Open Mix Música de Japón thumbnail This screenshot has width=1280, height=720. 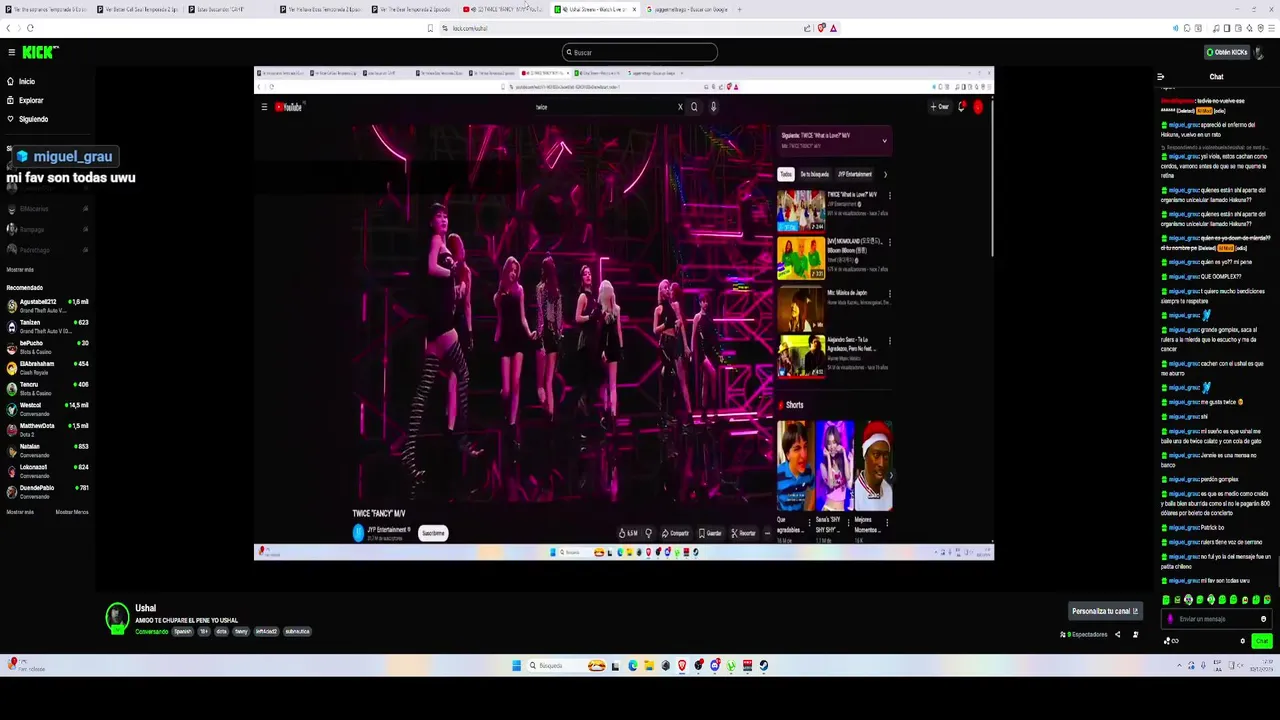[801, 308]
